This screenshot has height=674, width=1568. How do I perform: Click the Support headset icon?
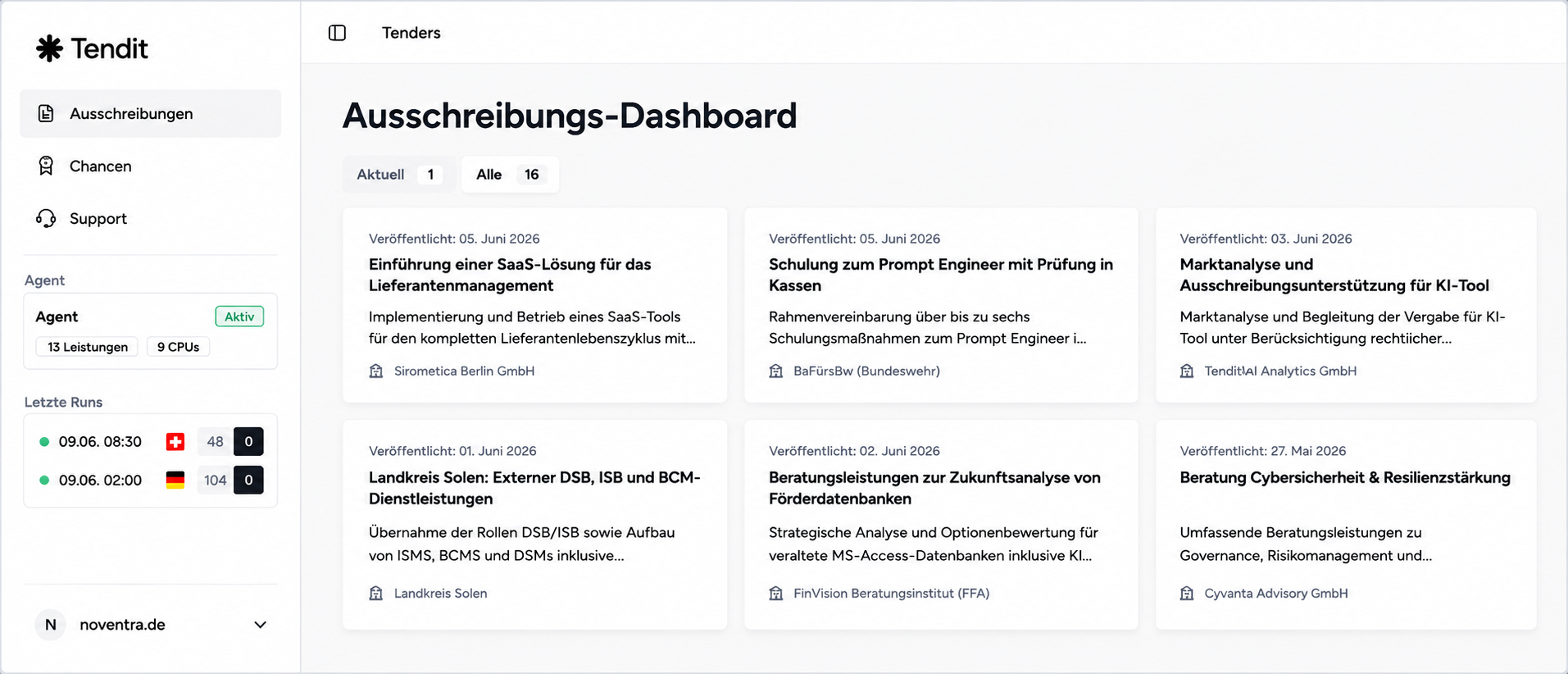tap(46, 218)
